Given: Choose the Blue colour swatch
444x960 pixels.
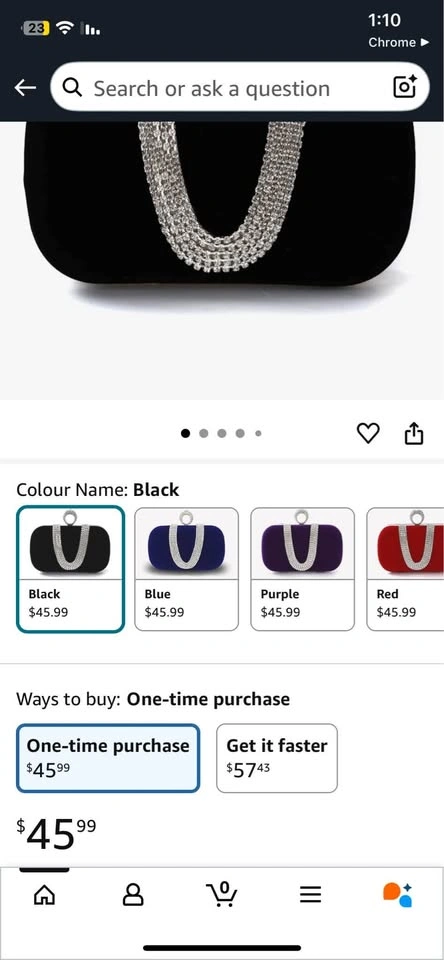Looking at the screenshot, I should pyautogui.click(x=186, y=569).
